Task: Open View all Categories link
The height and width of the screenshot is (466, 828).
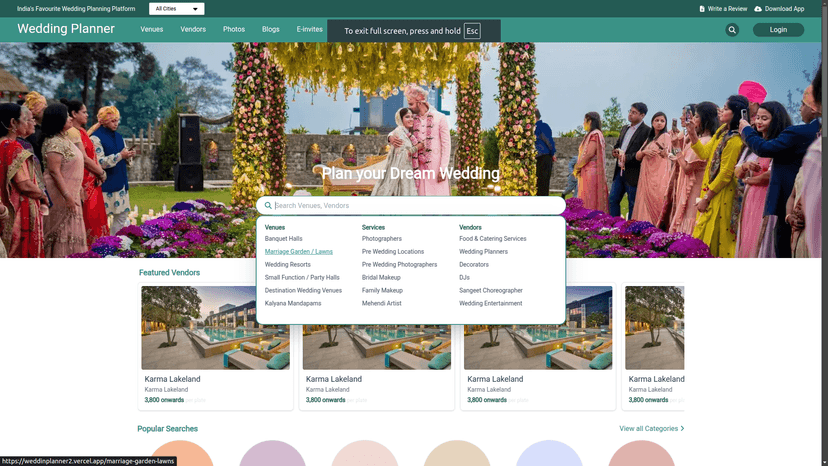Action: coord(652,428)
